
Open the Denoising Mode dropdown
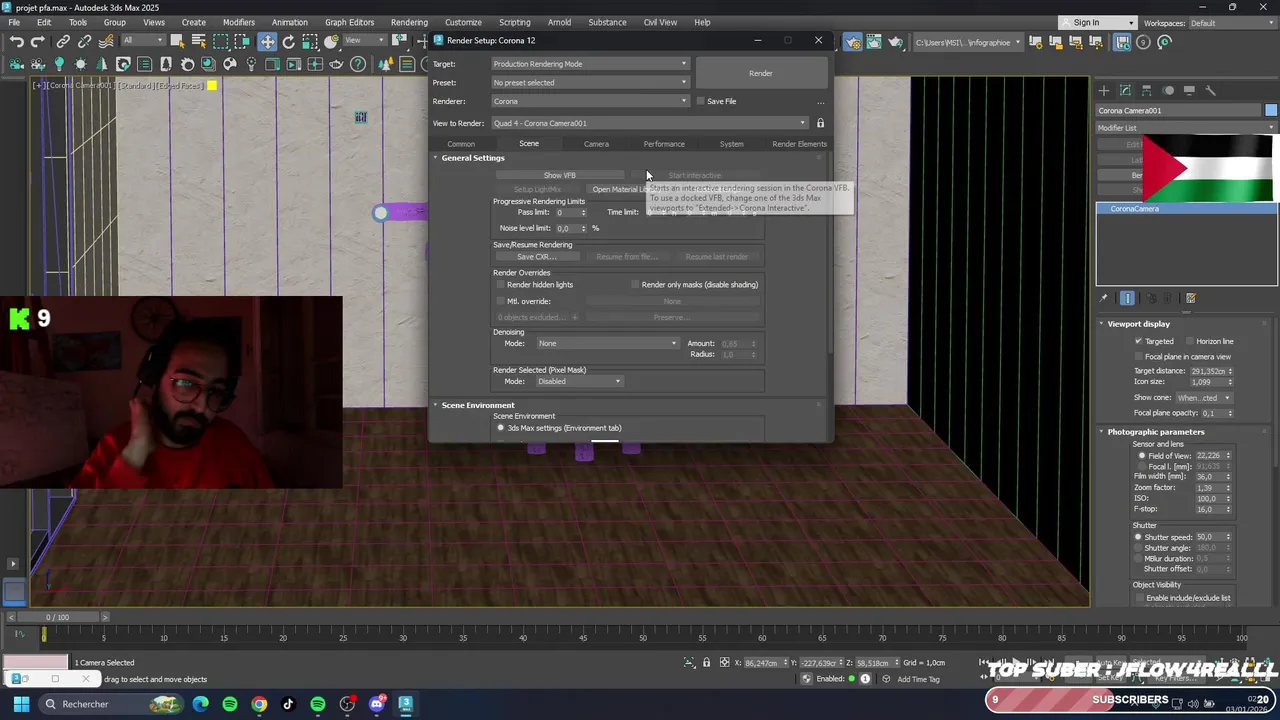pos(607,343)
